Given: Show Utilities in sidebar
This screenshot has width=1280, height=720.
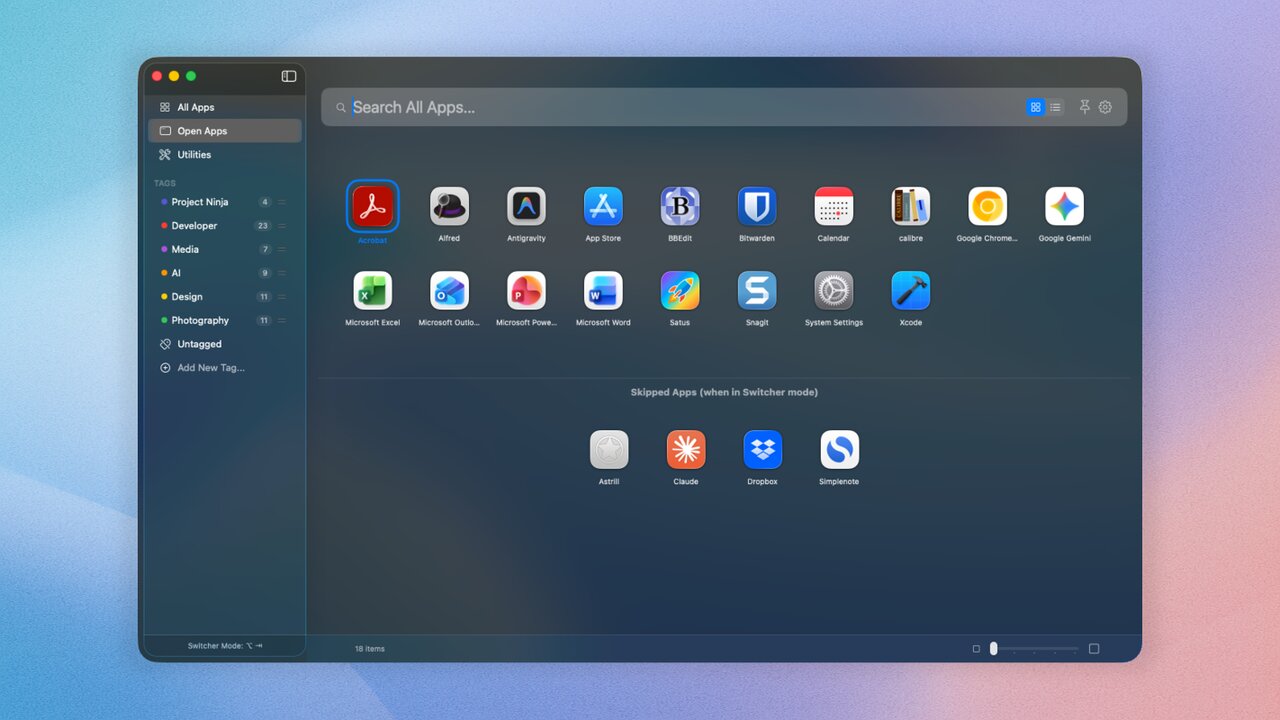Looking at the screenshot, I should click(x=225, y=155).
